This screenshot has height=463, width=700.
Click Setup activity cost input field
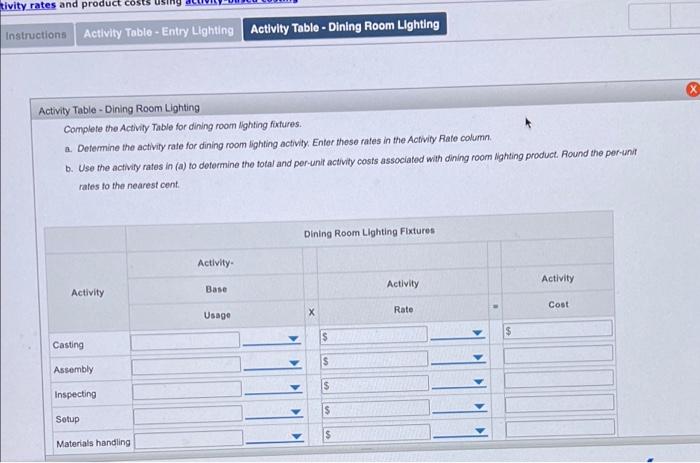[x=560, y=404]
